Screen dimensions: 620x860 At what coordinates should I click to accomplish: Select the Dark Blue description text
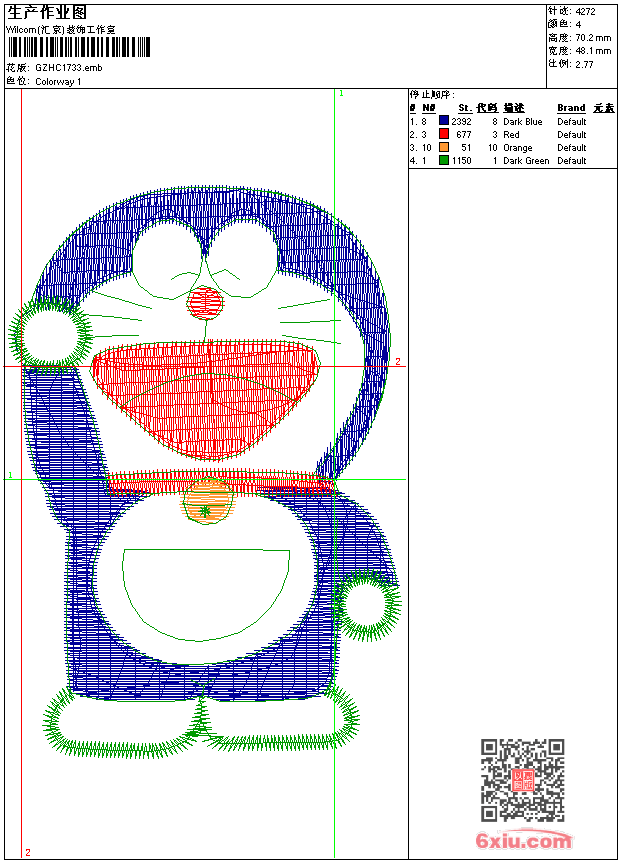coord(522,122)
